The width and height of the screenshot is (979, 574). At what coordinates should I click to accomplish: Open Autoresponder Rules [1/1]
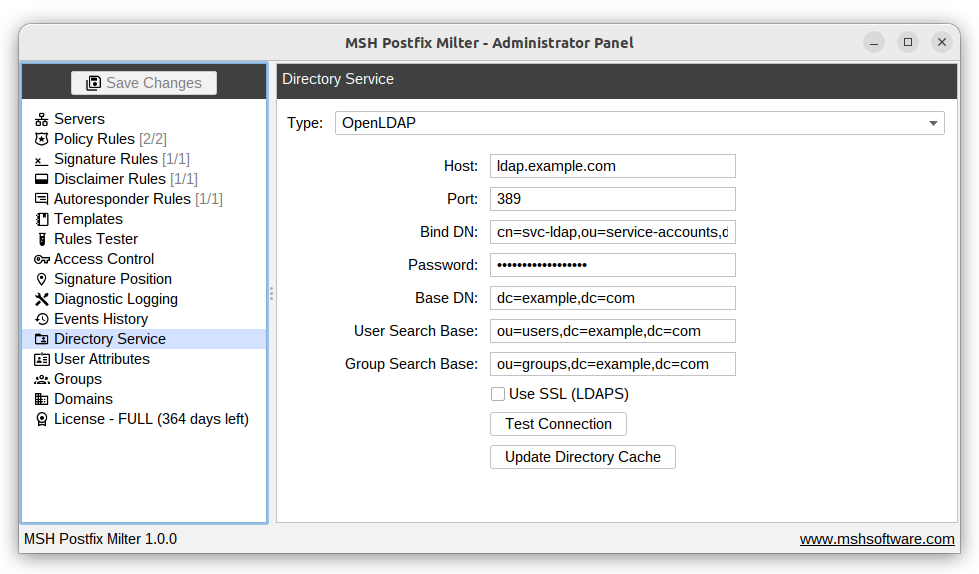click(x=144, y=199)
